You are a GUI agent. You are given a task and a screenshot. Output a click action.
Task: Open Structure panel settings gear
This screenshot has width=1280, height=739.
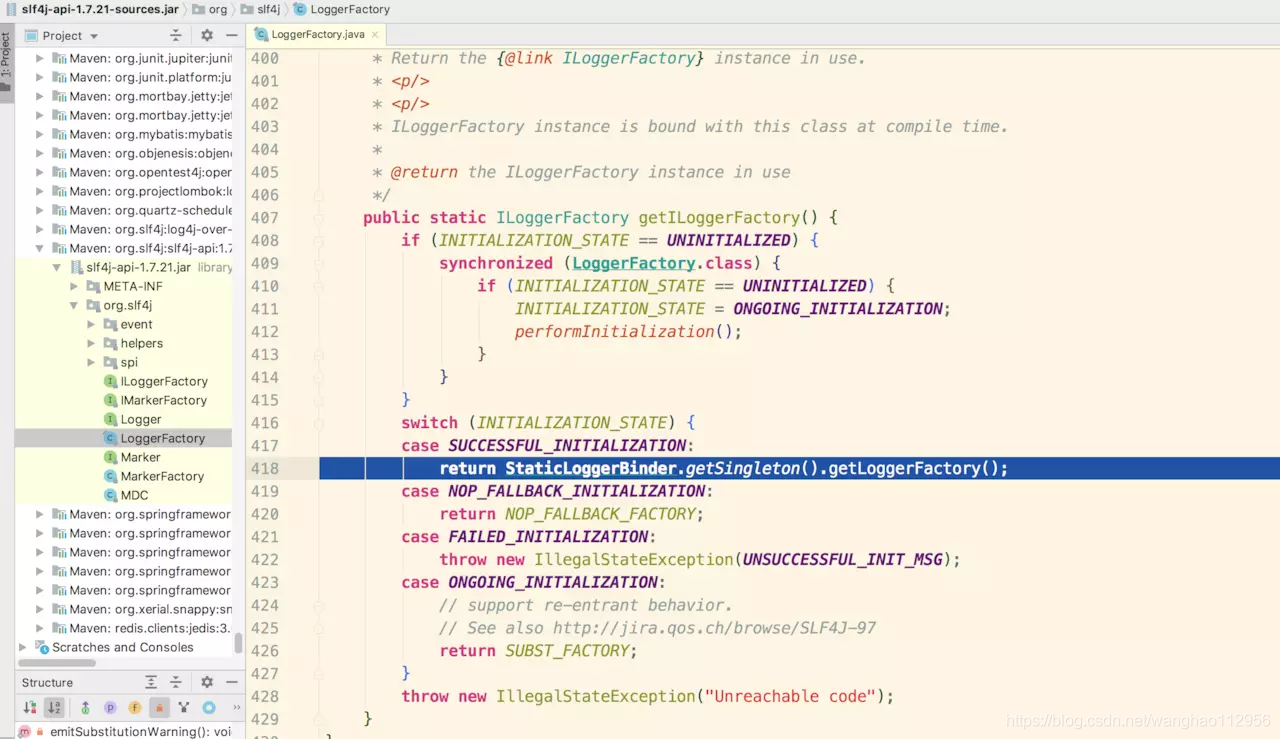coord(207,682)
